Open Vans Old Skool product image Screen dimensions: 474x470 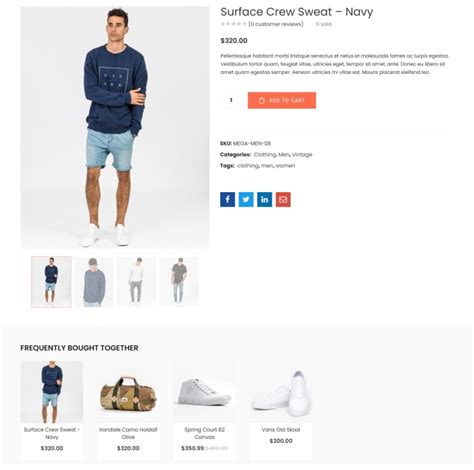point(281,391)
